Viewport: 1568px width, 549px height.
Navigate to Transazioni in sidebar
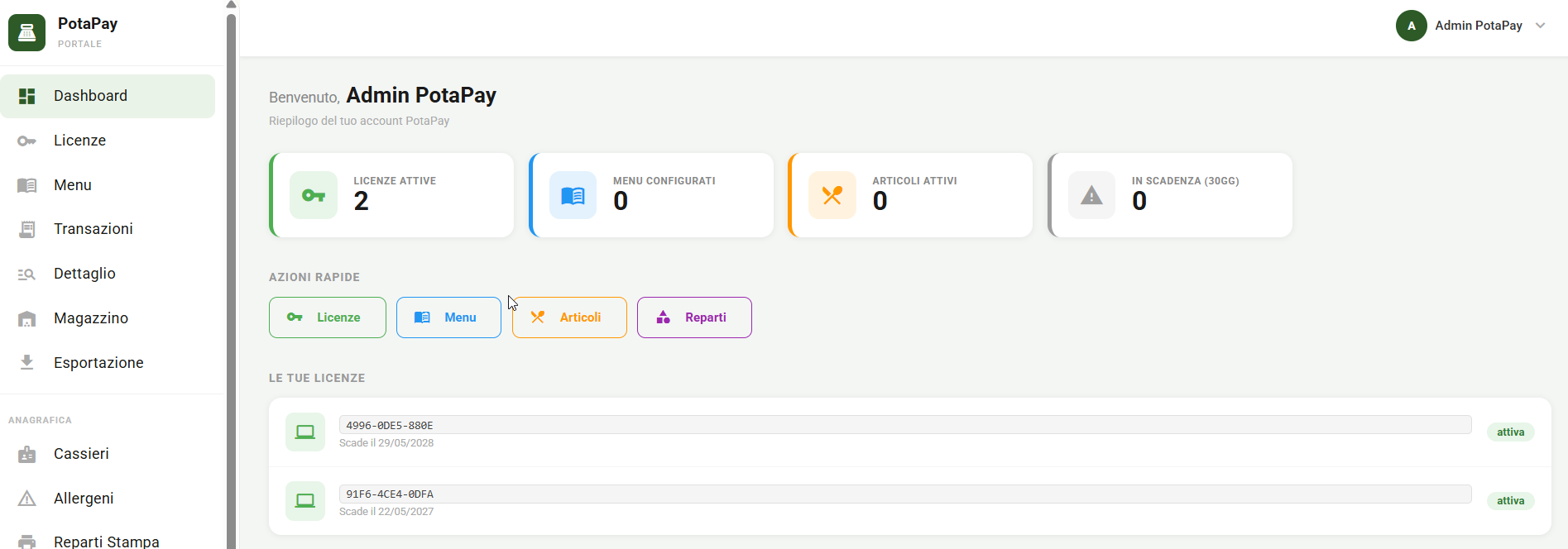coord(108,229)
